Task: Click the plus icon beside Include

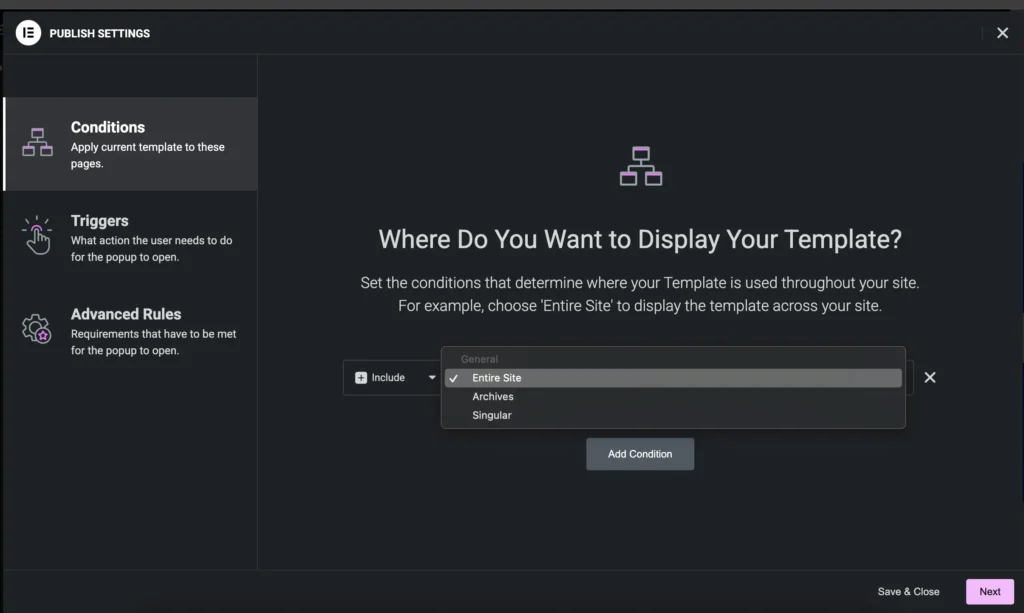Action: click(x=360, y=378)
